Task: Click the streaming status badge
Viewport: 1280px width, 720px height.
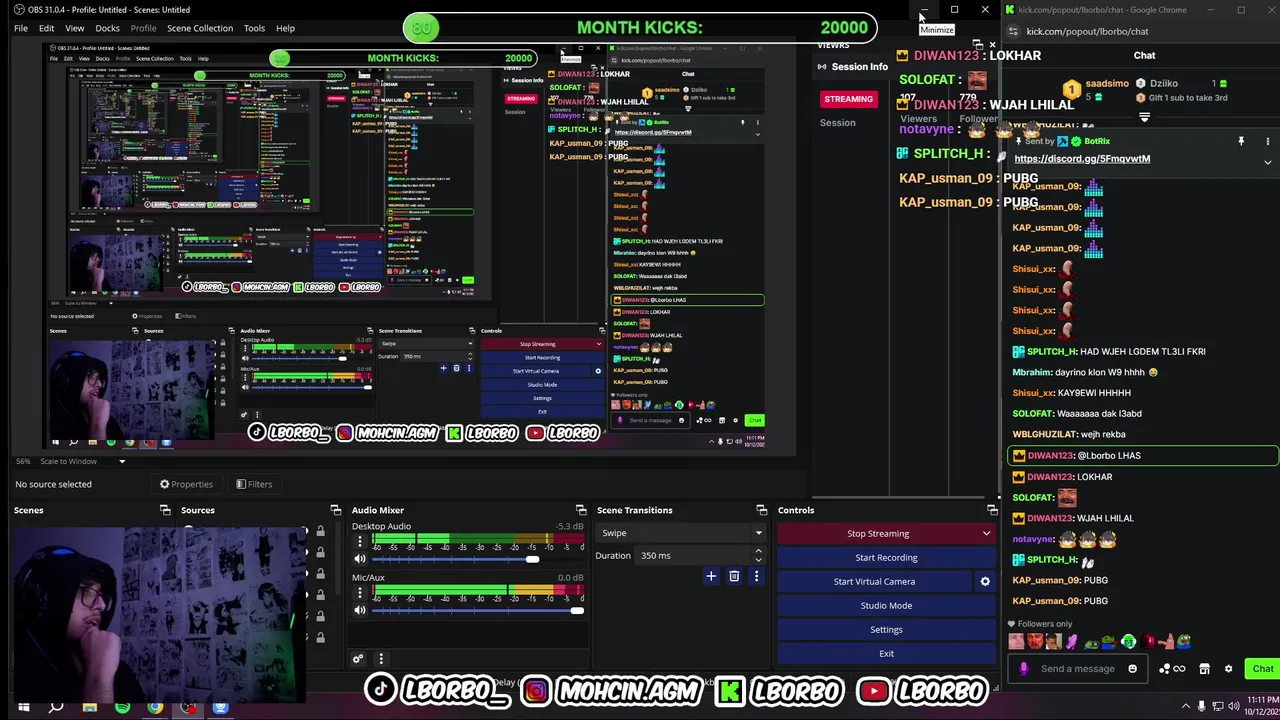Action: pos(848,98)
